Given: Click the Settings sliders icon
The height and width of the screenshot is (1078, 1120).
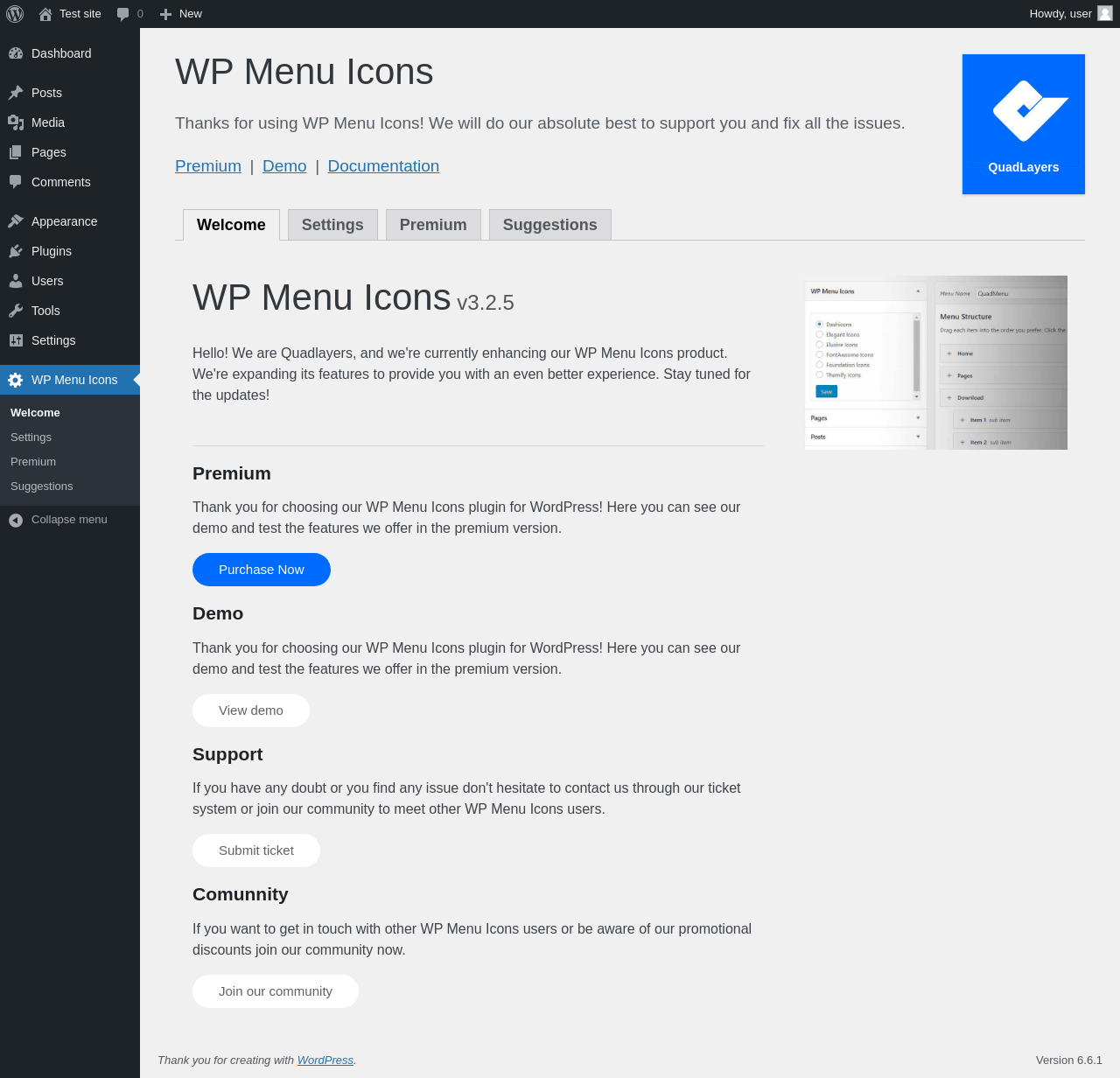Looking at the screenshot, I should point(16,340).
